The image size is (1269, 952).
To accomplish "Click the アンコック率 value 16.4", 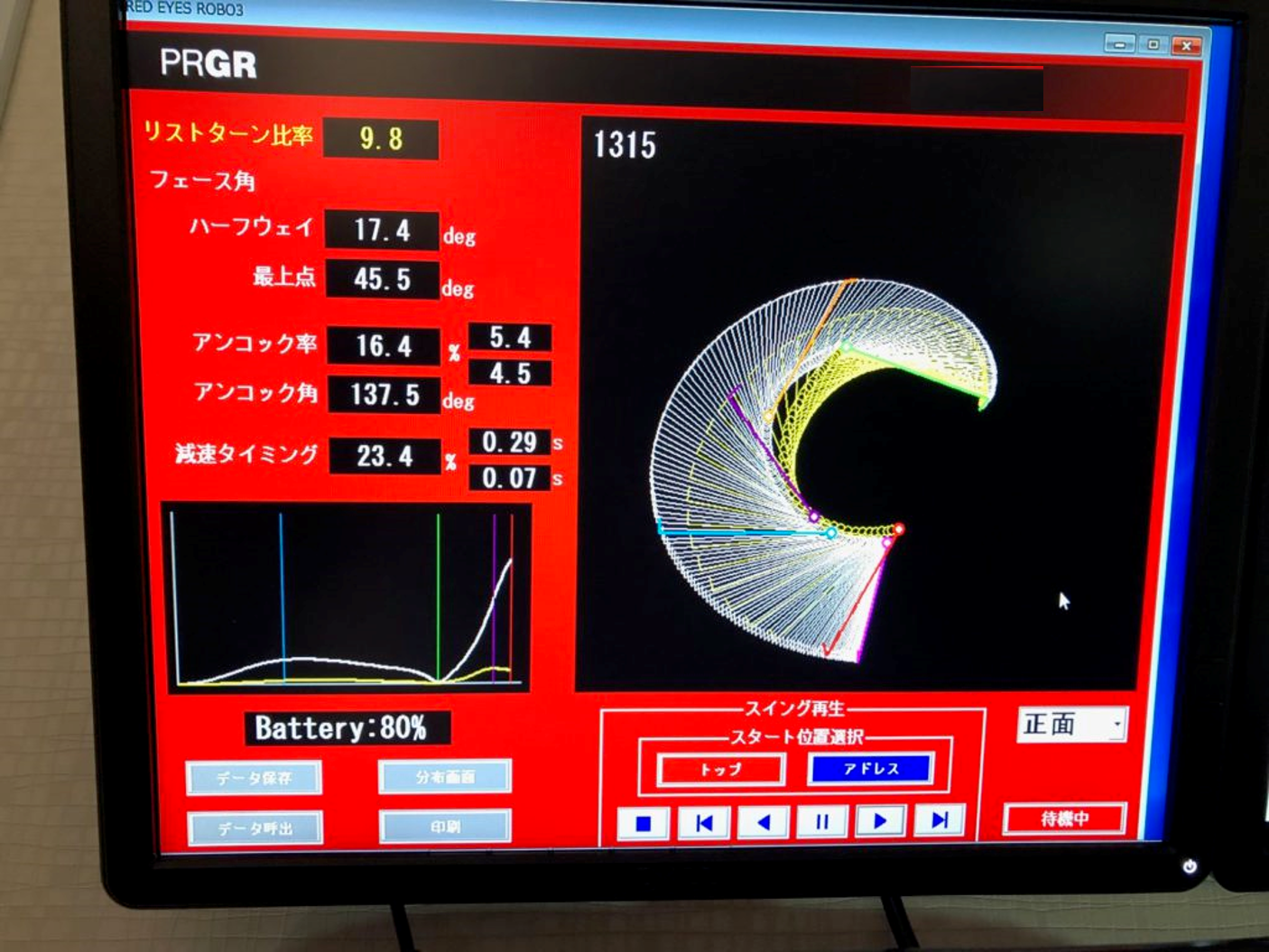I will click(384, 346).
